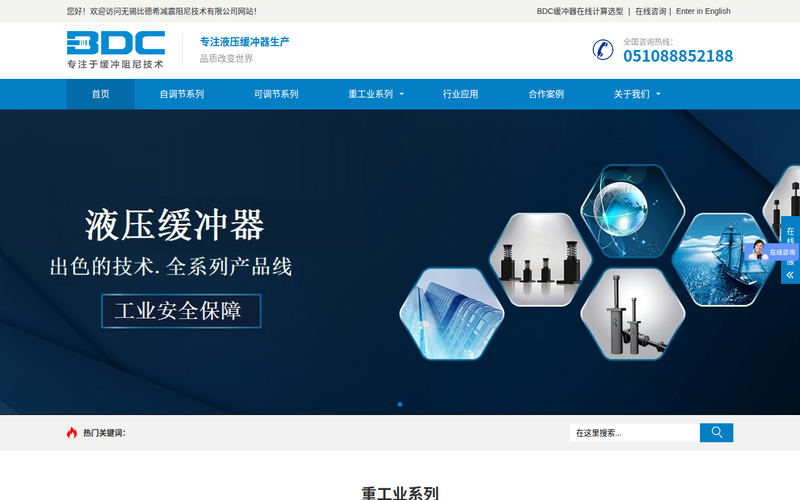Image resolution: width=800 pixels, height=500 pixels.
Task: Click the magnifier search button
Action: pos(716,433)
